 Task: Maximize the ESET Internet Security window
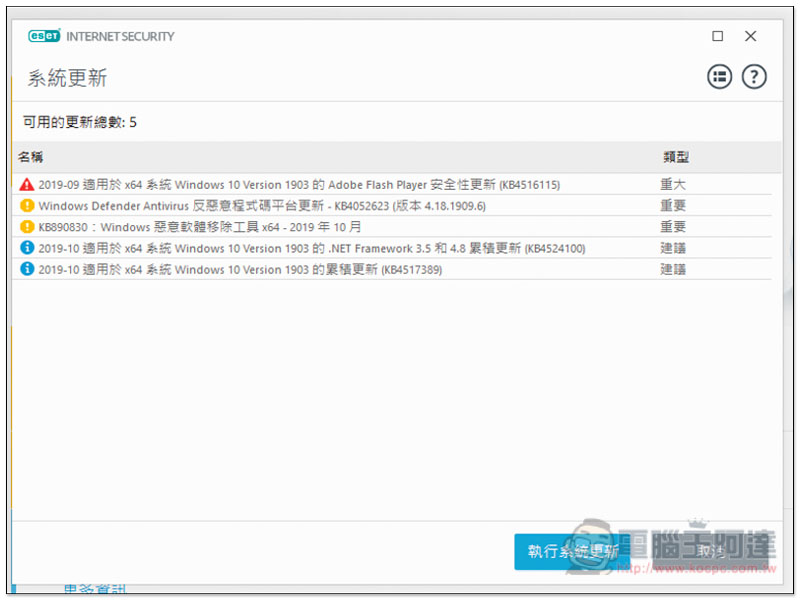point(717,36)
